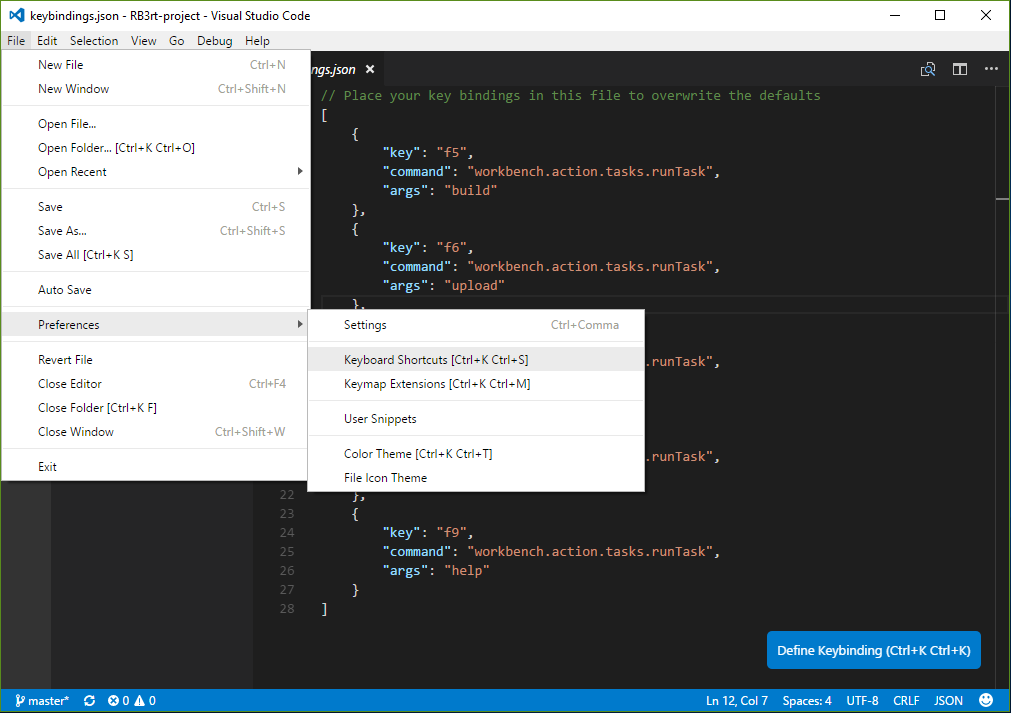Choose New File from File menu
The width and height of the screenshot is (1011, 713).
155,64
